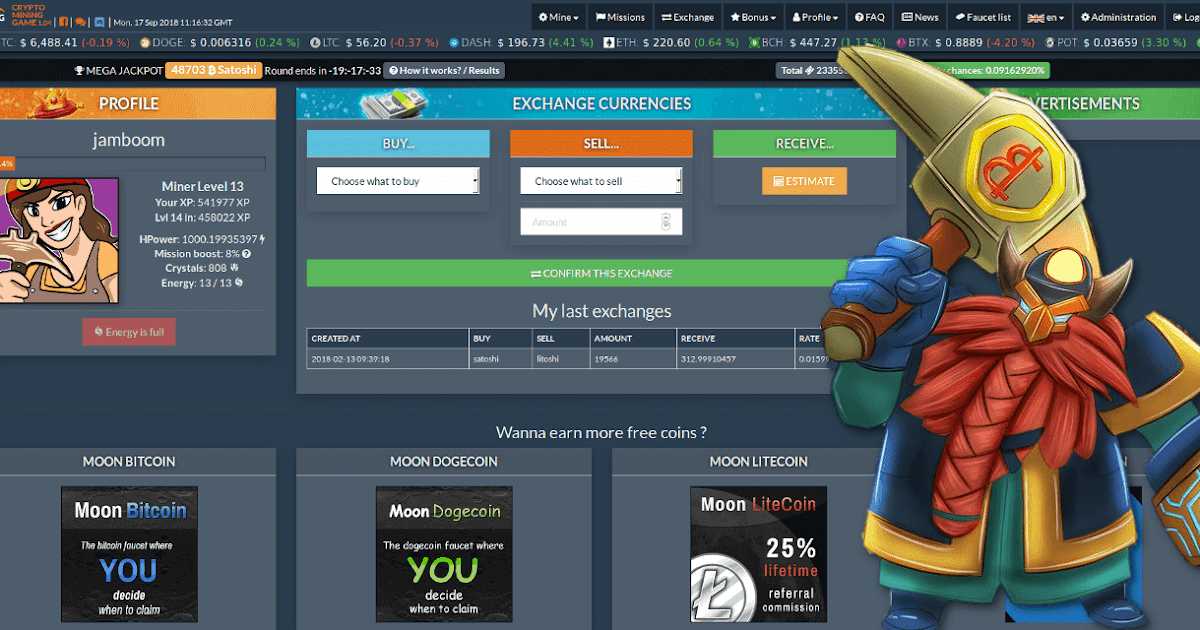Viewport: 1200px width, 630px height.
Task: Click the 'jamboom' username heading
Action: click(x=129, y=140)
